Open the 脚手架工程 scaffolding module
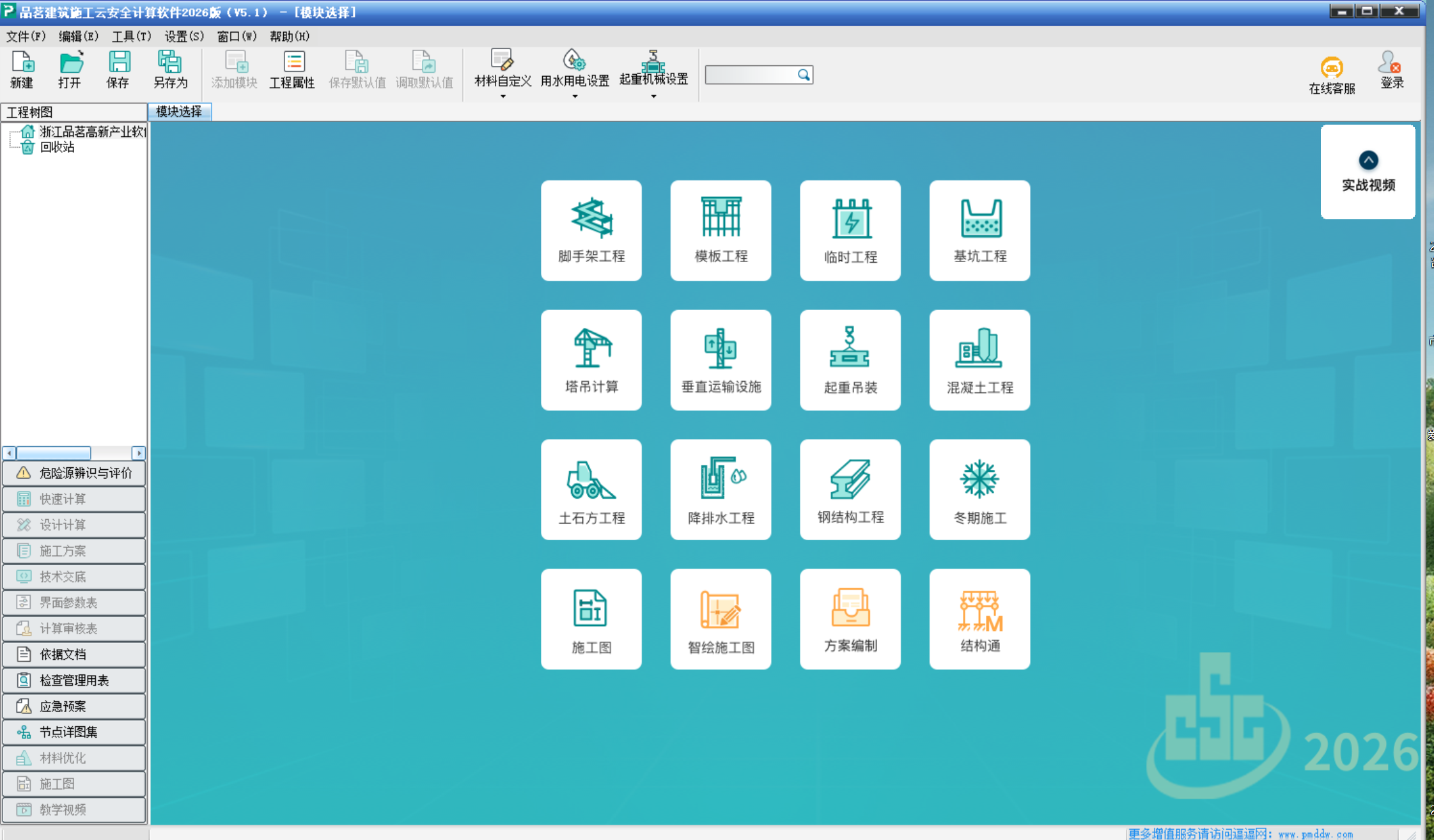 (x=591, y=230)
